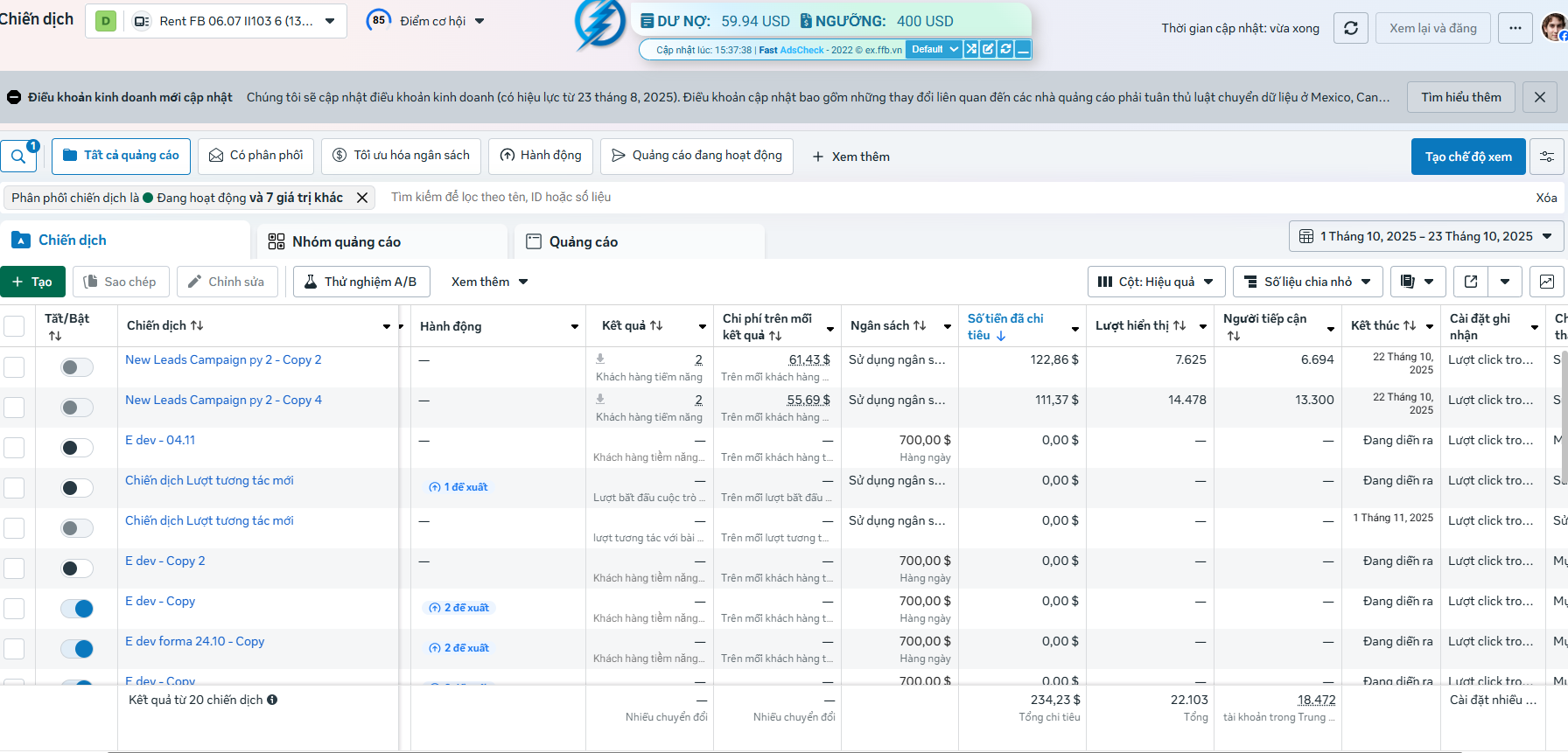Open the 'Rent FB 06.07' account selector
Screen dimensions: 1568x753
pyautogui.click(x=216, y=21)
